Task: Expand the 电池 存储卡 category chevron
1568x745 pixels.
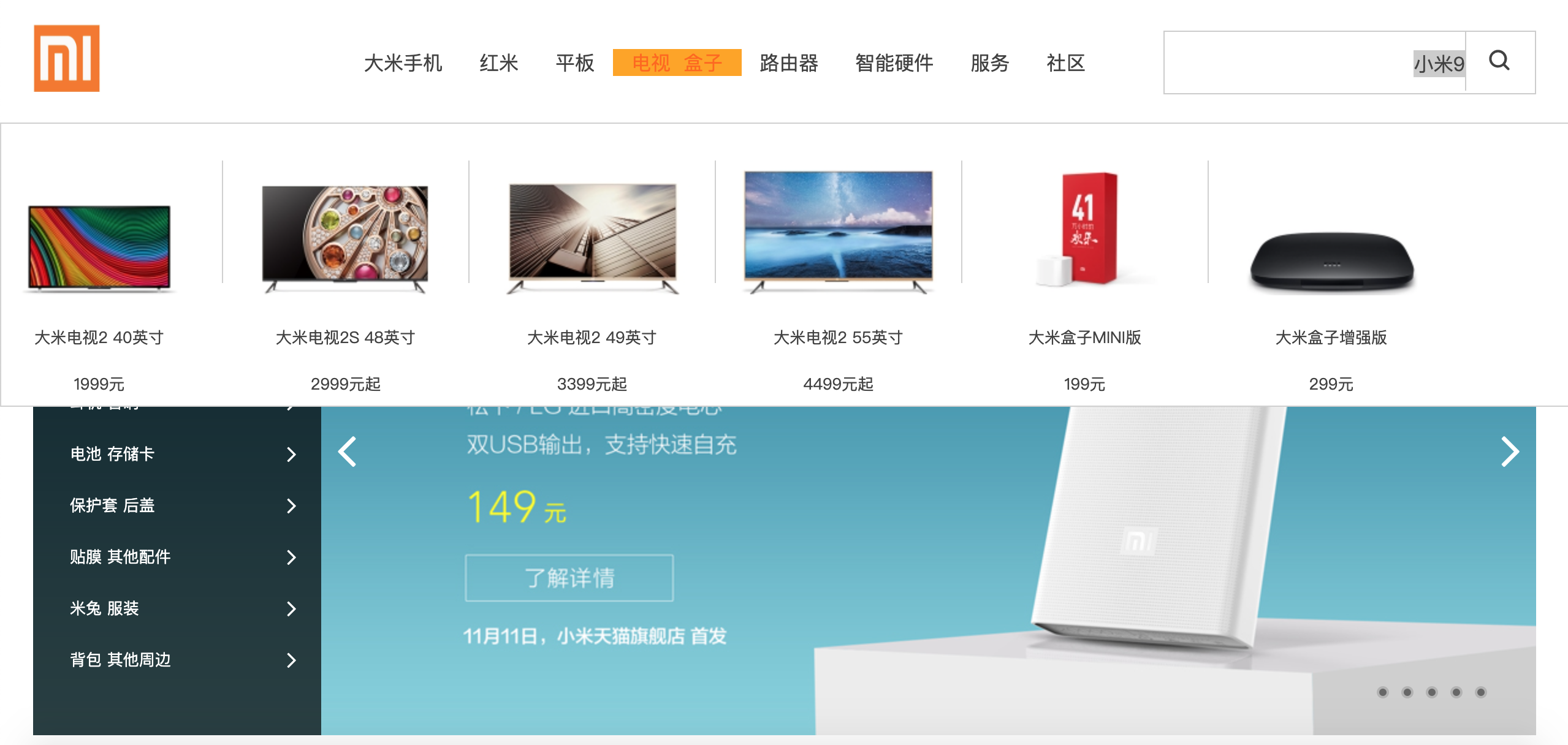Action: point(291,454)
